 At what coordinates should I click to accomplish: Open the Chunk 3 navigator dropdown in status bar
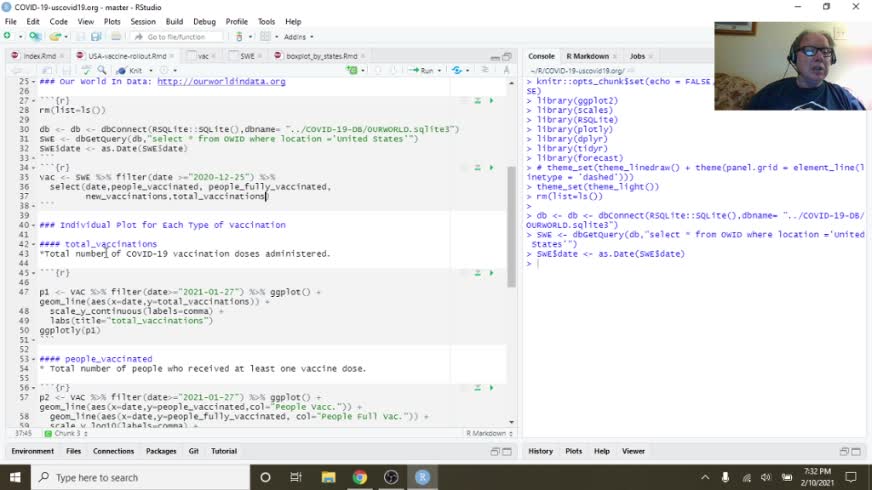(x=66, y=433)
